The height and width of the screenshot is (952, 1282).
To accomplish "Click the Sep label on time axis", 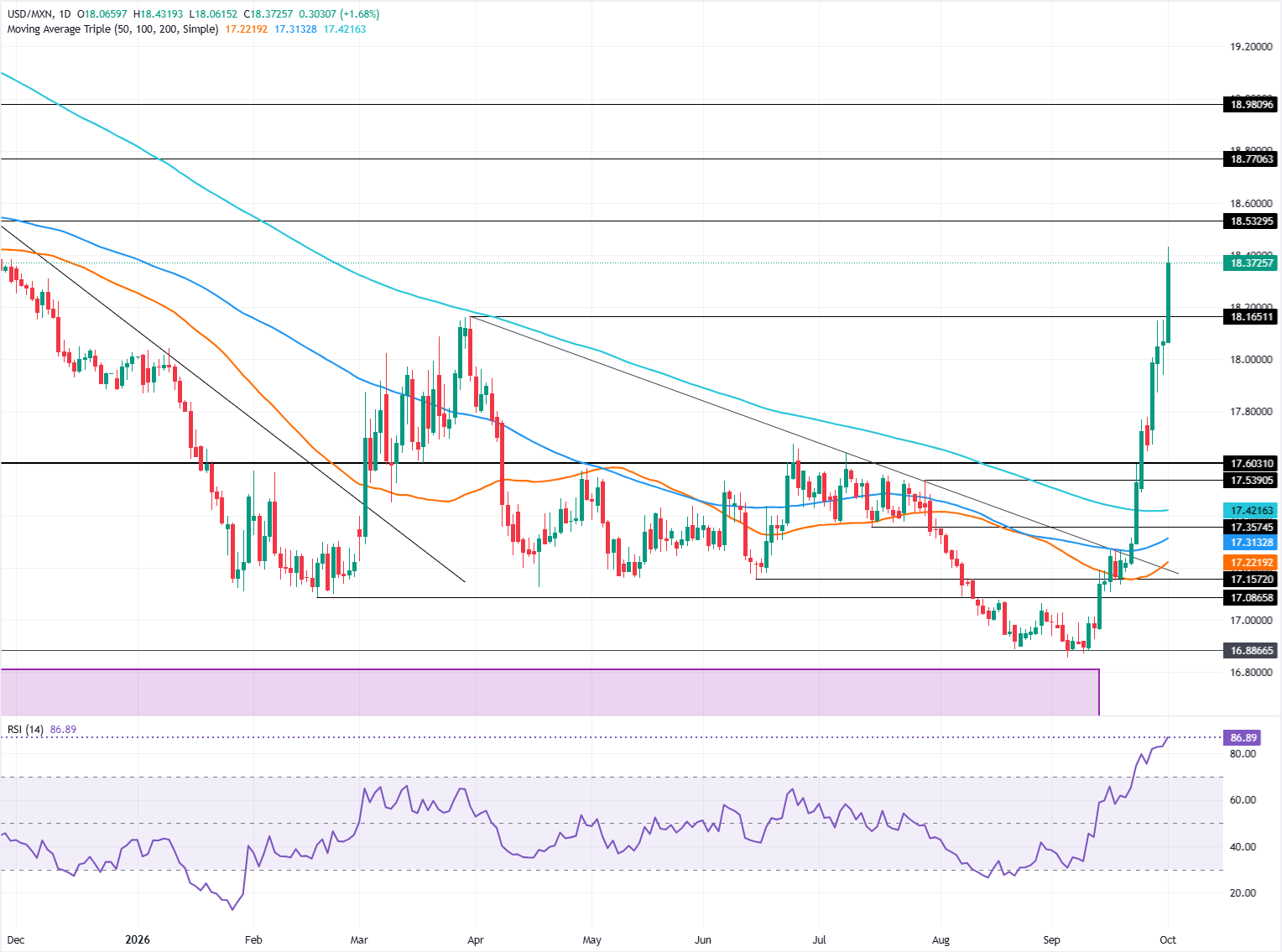I will pos(1051,940).
